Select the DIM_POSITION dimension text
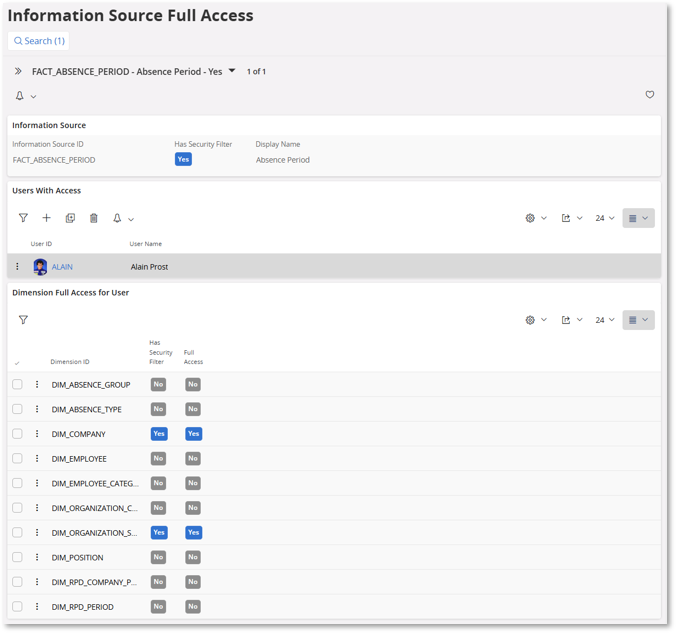This screenshot has height=633, width=676. pyautogui.click(x=78, y=558)
